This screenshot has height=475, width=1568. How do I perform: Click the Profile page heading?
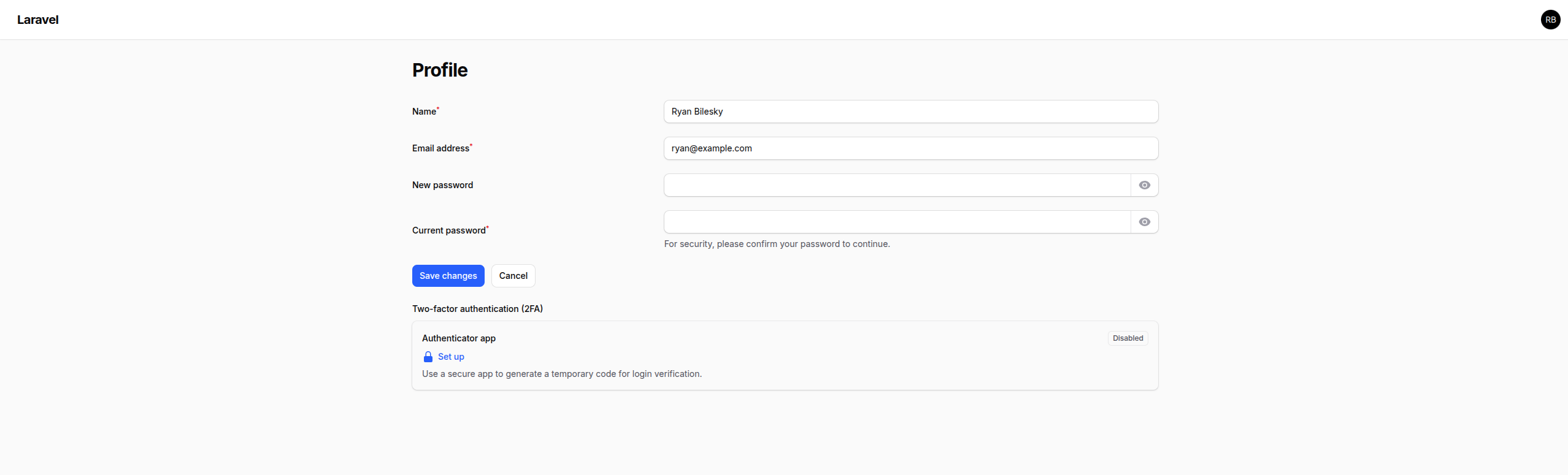click(440, 70)
